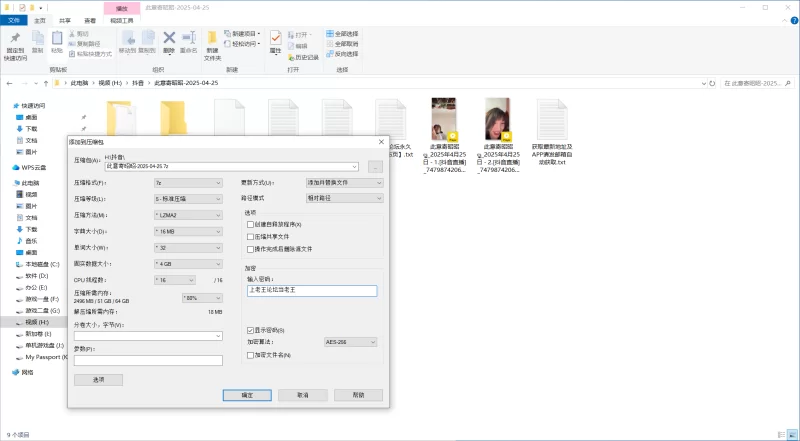Screen dimensions: 800x441
Task: Click the Delete (删除) X icon
Action: [169, 38]
